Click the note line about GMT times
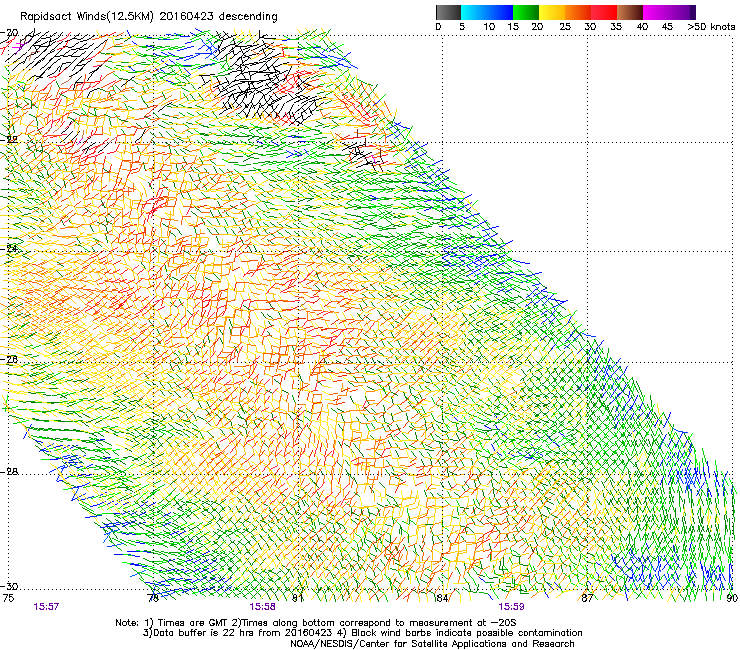Screen dimensions: 740x650 (x=316, y=623)
